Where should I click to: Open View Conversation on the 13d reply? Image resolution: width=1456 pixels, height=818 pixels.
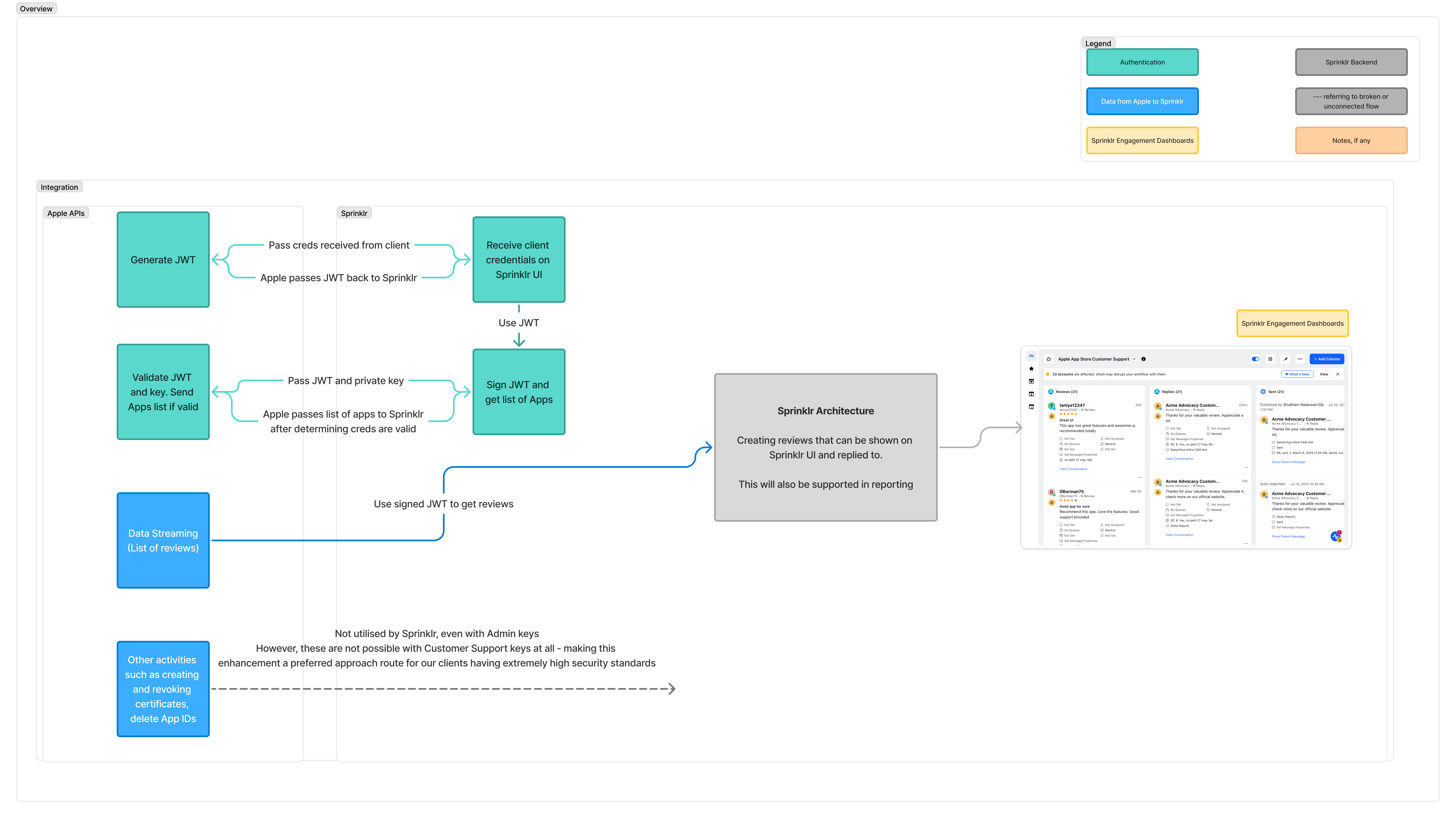click(1180, 535)
